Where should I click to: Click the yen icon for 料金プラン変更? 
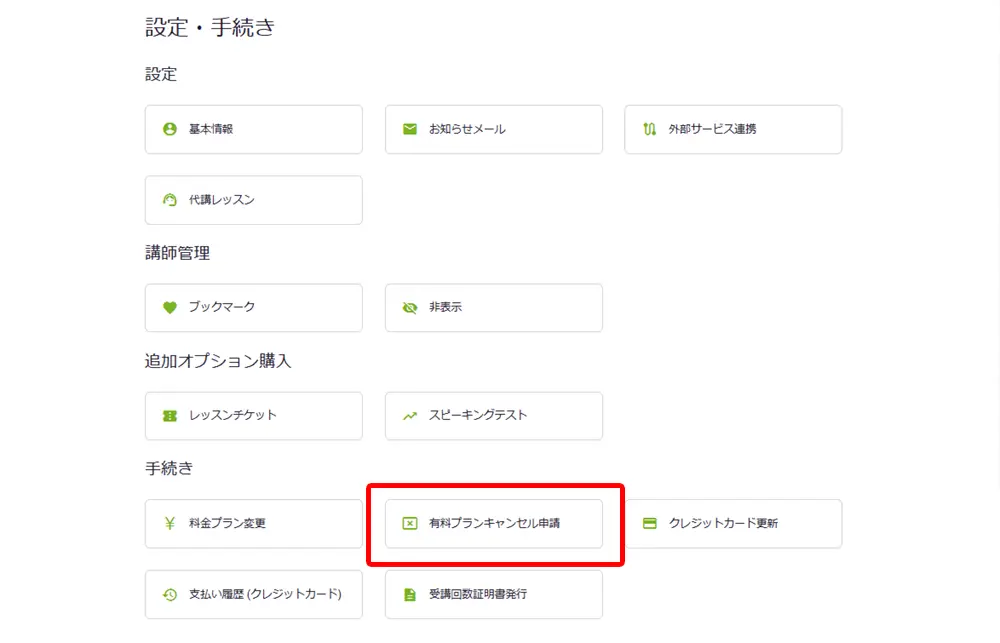coord(170,523)
